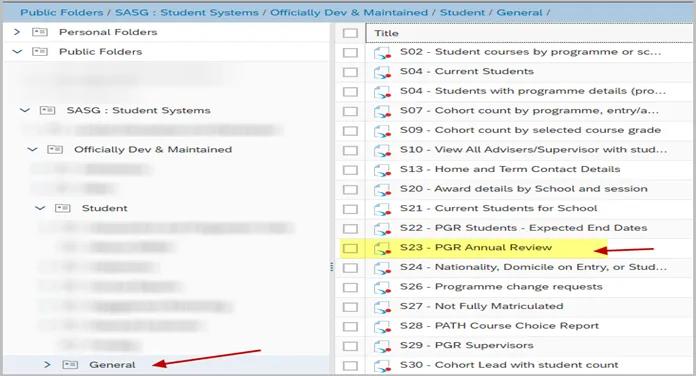Expand the General folder node
The height and width of the screenshot is (376, 696).
pyautogui.click(x=47, y=364)
